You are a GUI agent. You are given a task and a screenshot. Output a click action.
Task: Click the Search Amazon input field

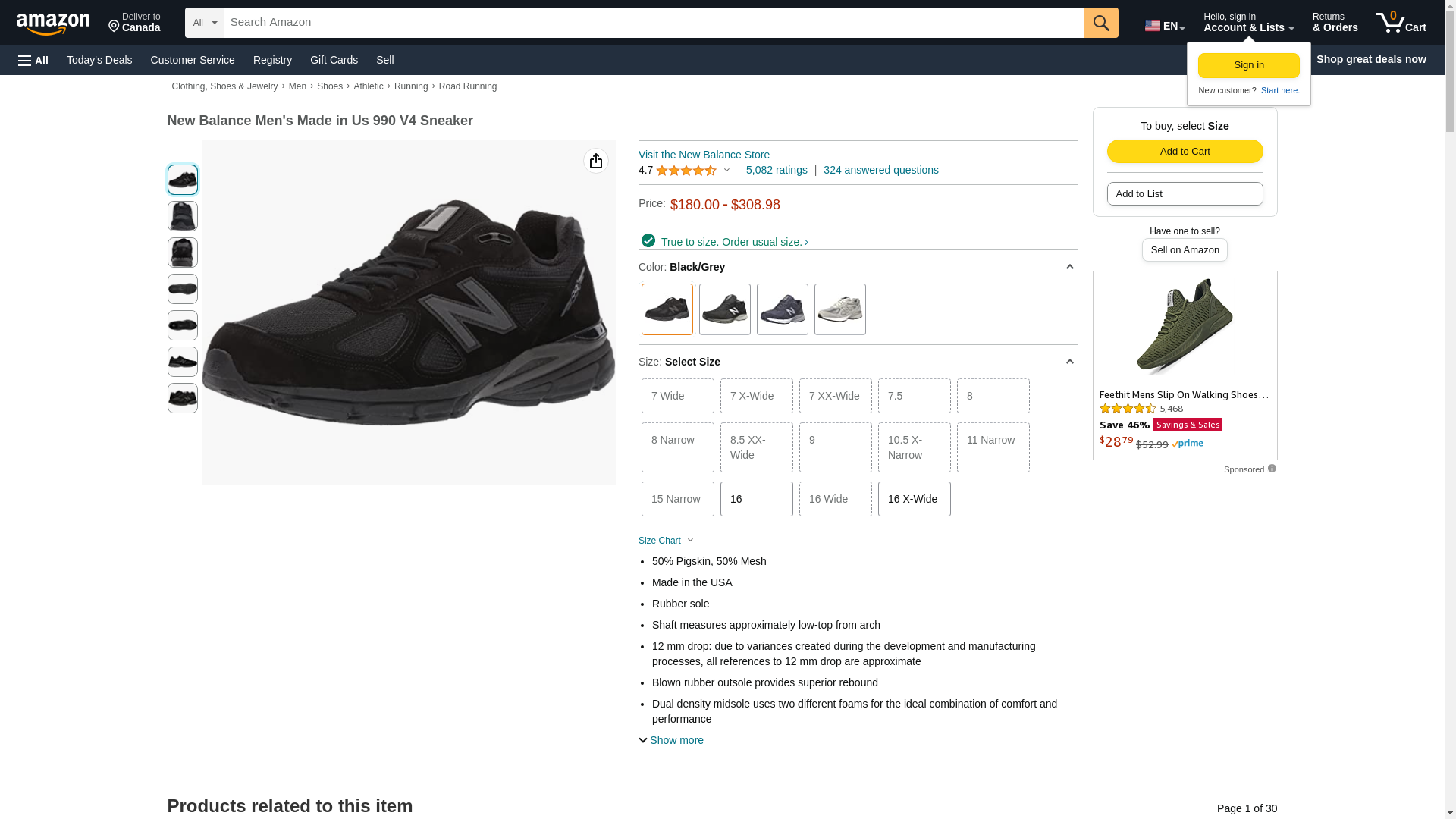pyautogui.click(x=652, y=23)
